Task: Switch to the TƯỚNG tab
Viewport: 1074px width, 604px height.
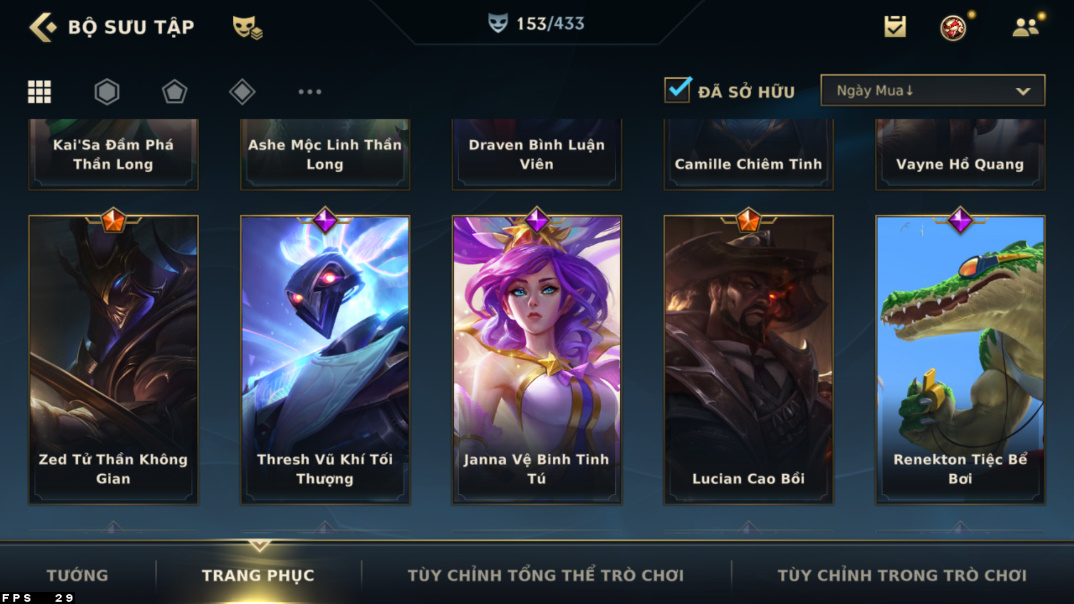Action: [x=77, y=575]
